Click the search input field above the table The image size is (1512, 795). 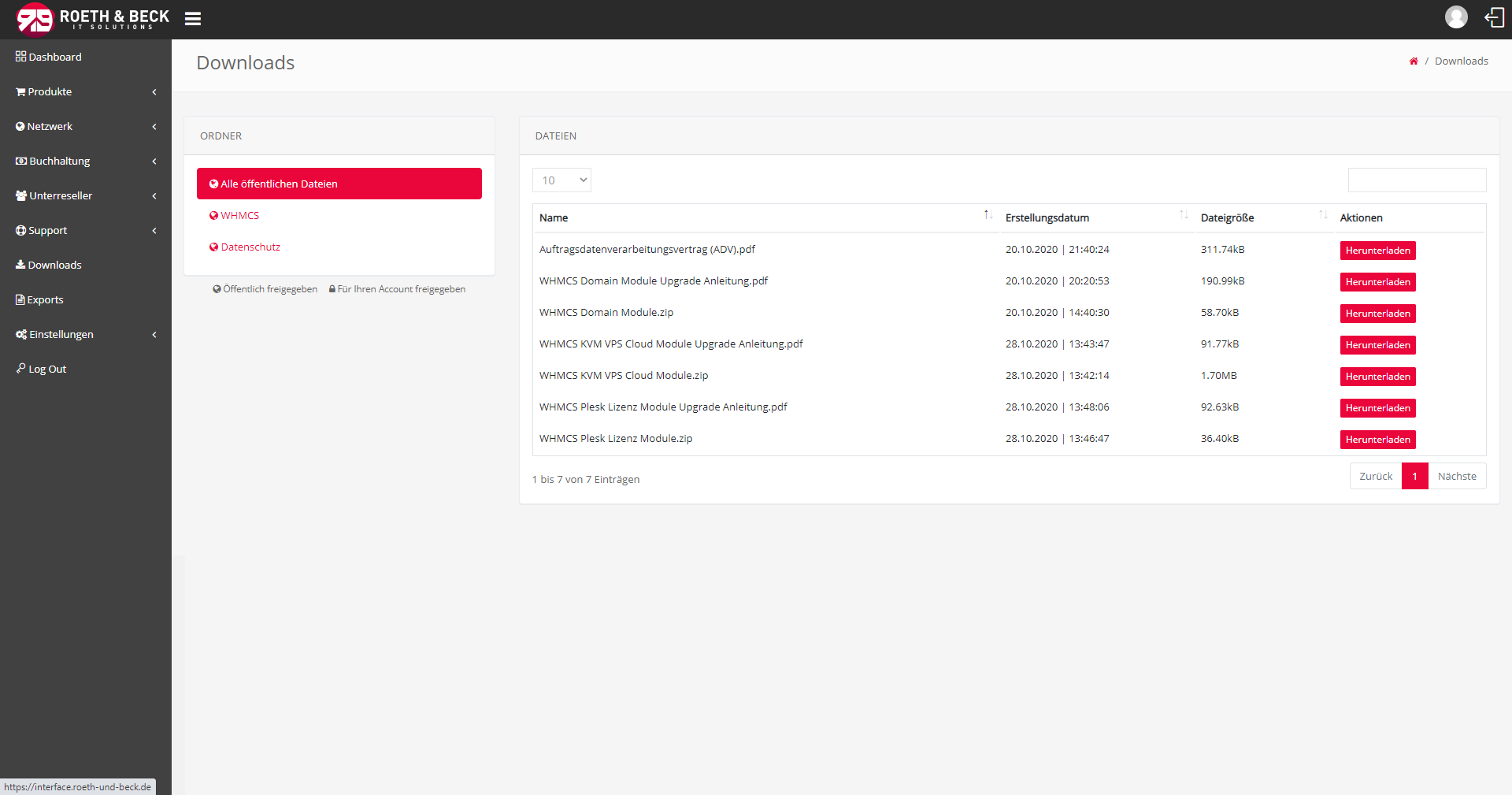1416,180
